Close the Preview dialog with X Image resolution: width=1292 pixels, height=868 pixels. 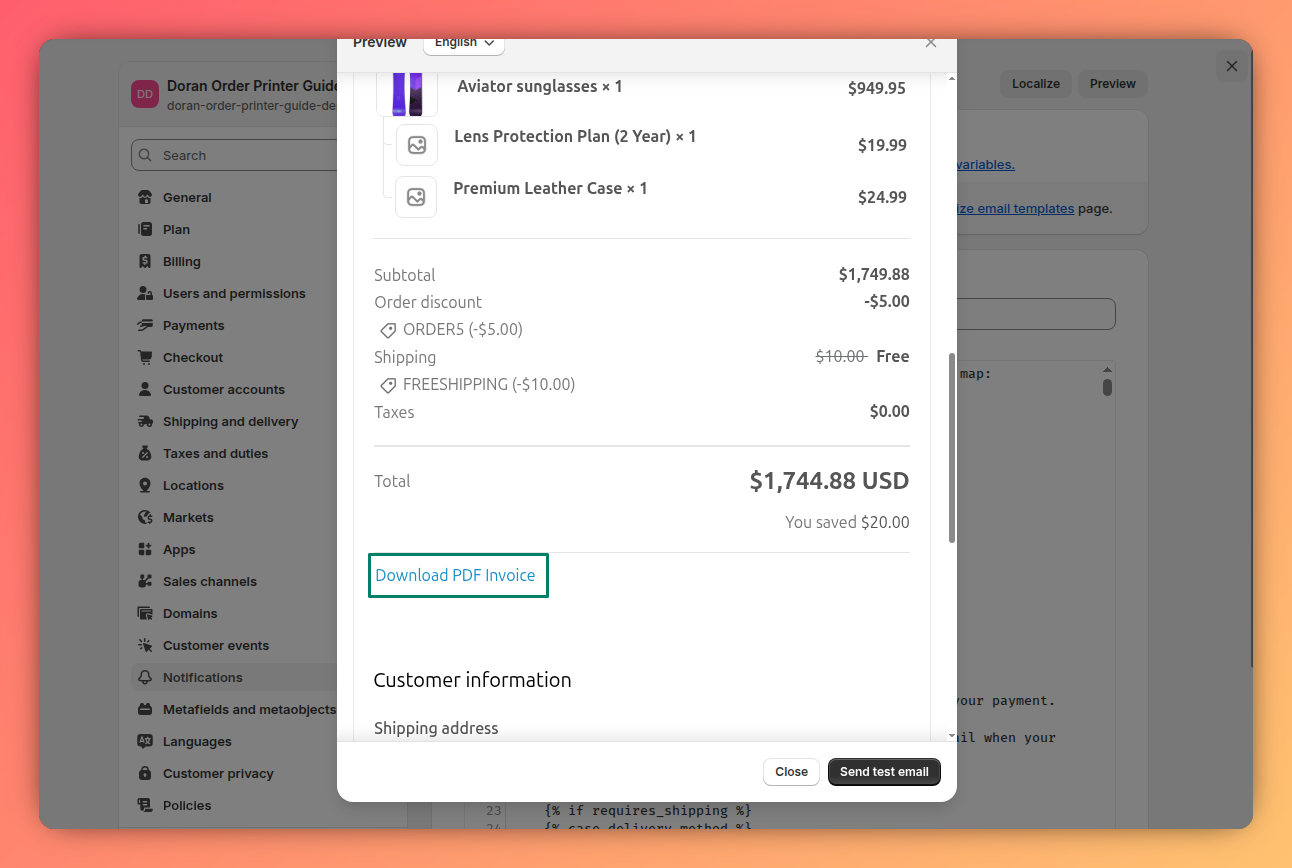(x=931, y=43)
